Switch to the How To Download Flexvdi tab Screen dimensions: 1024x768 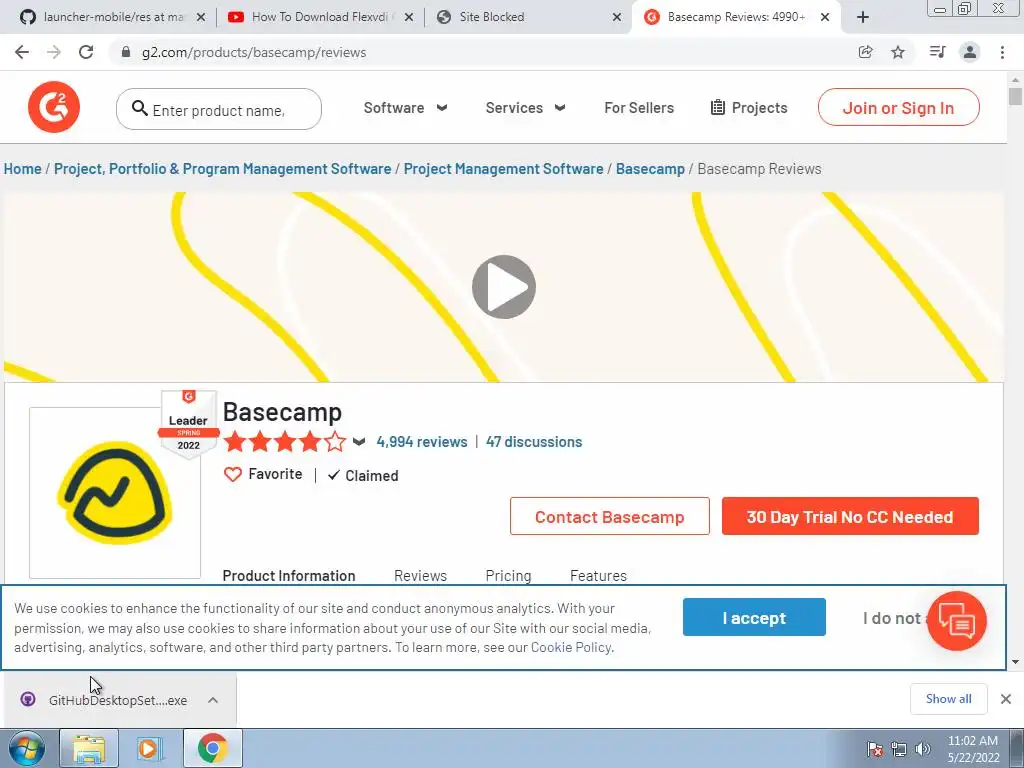[x=320, y=17]
